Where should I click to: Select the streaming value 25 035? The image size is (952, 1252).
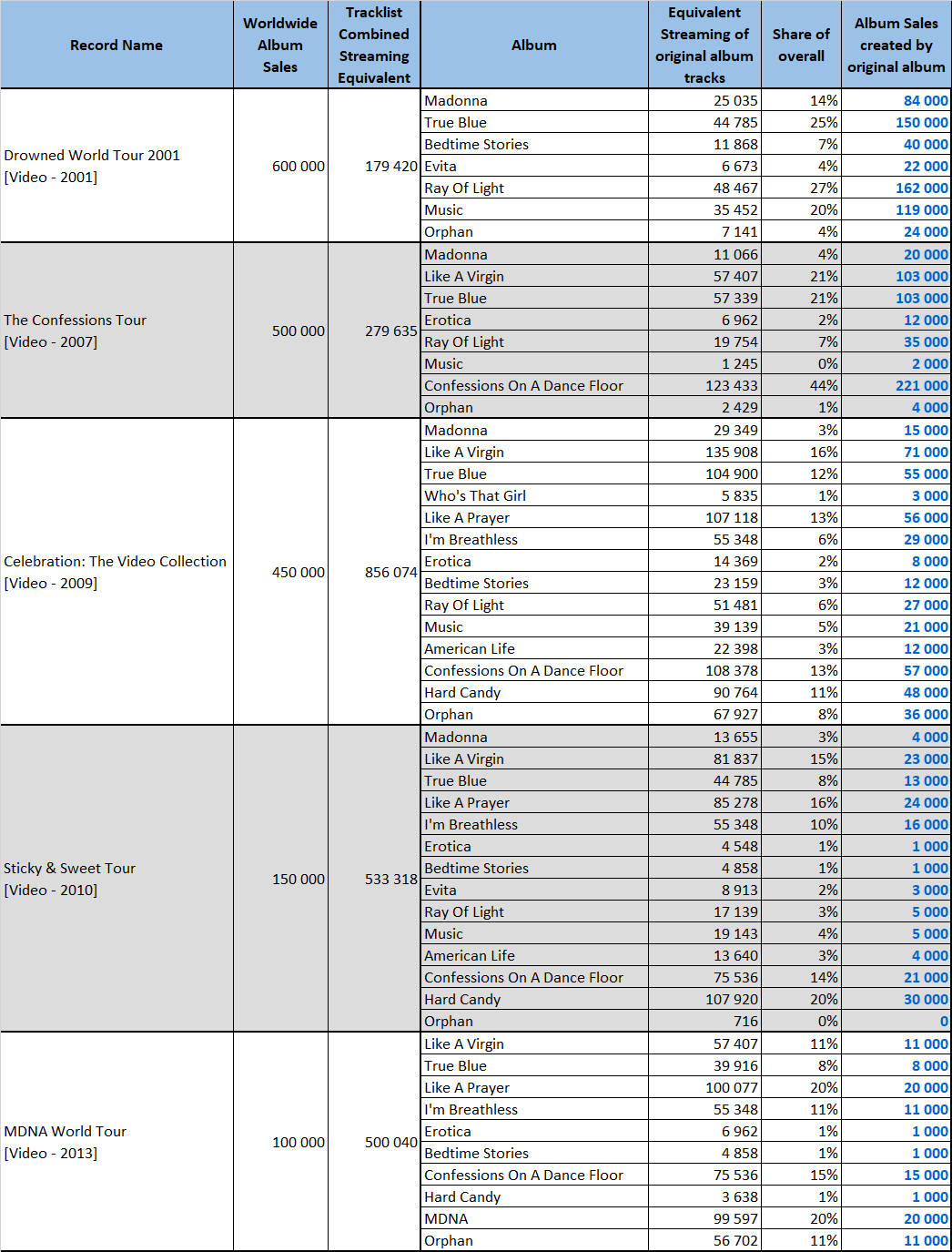[x=704, y=100]
